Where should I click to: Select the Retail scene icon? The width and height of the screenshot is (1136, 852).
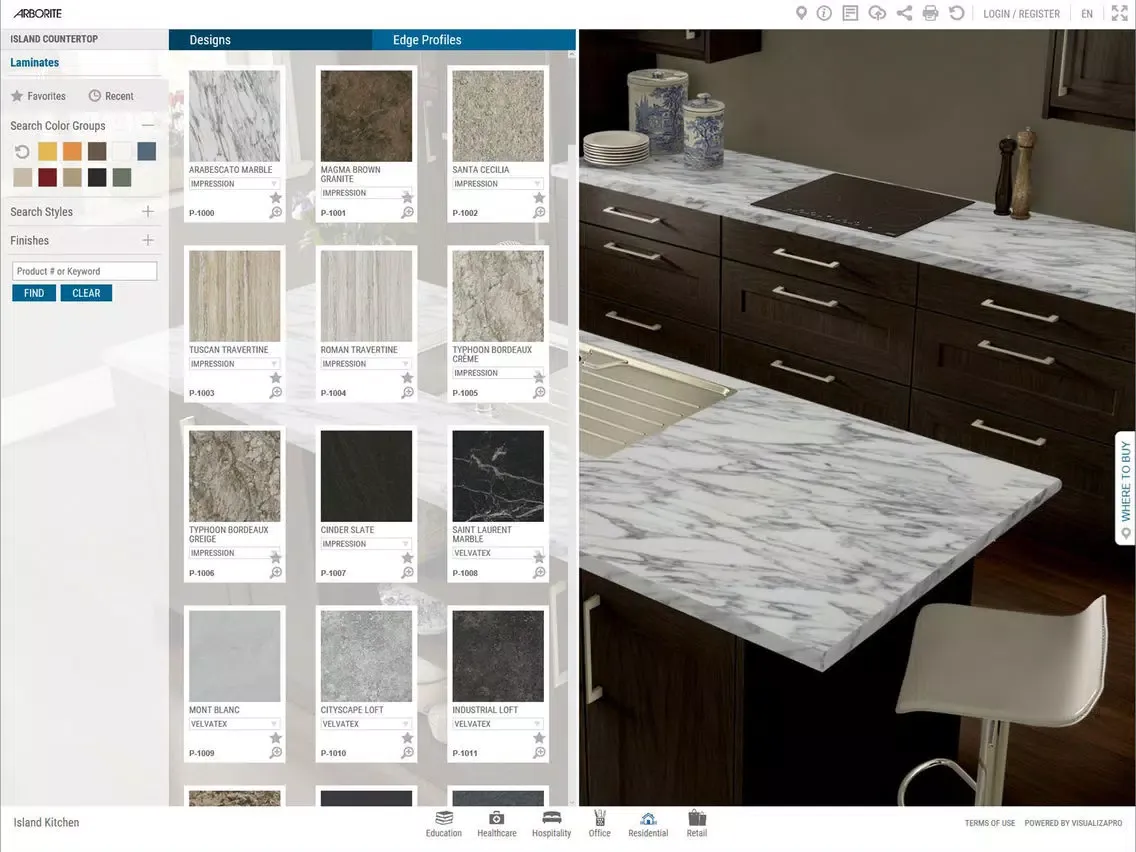pos(697,824)
